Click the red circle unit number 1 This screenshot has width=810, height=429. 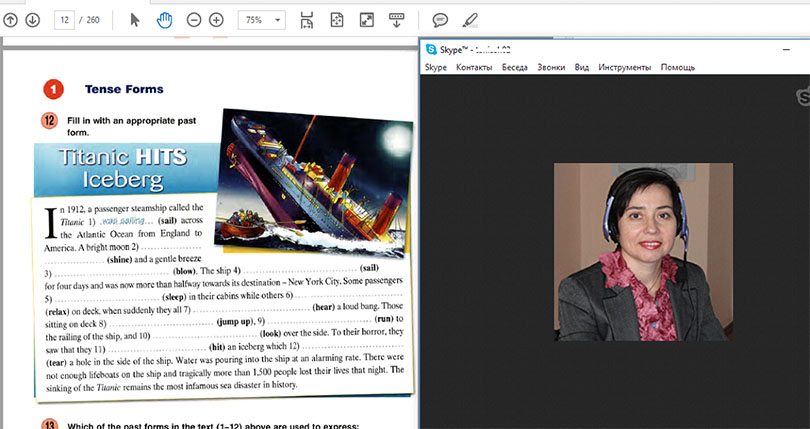54,89
